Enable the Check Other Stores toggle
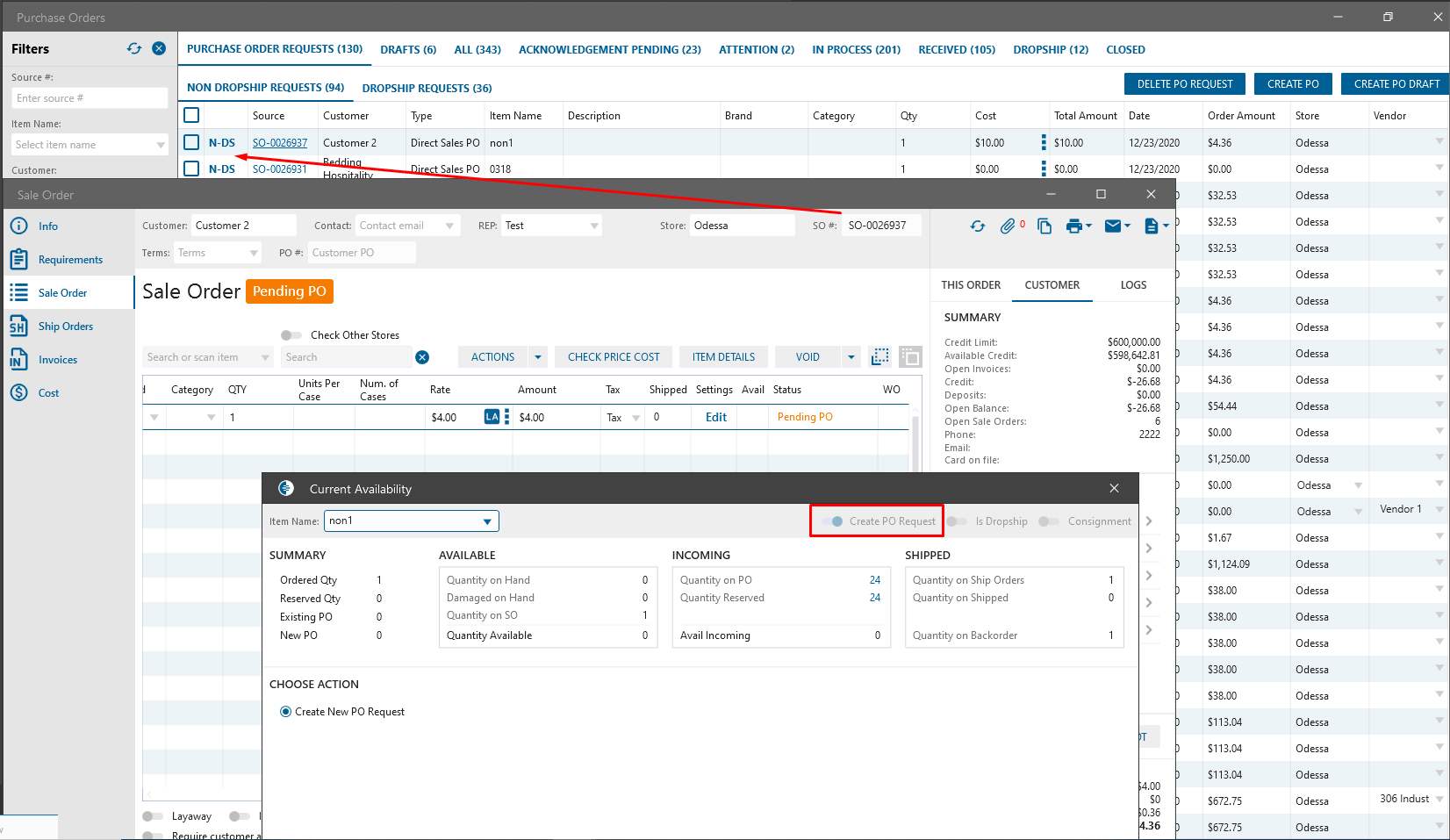Viewport: 1450px width, 840px height. click(291, 335)
